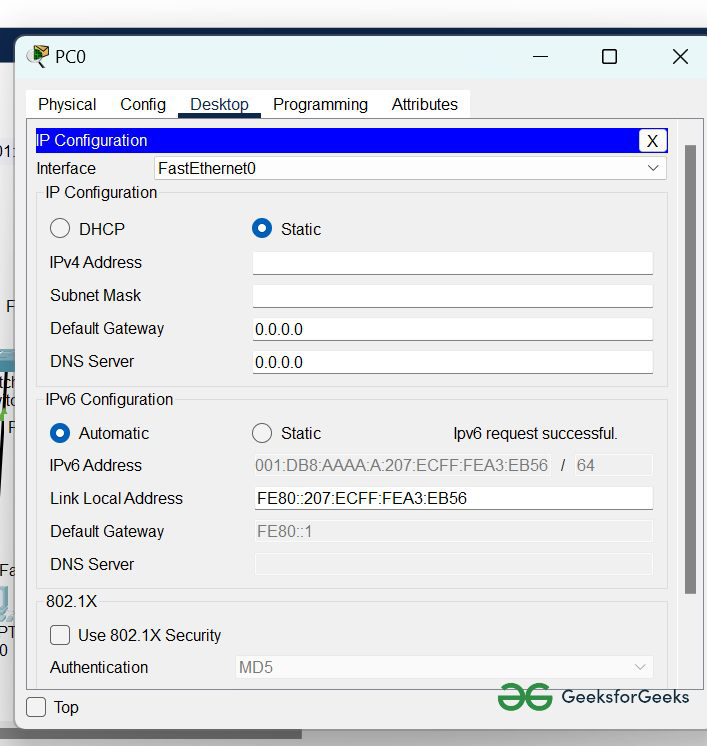
Task: Click the PC0 window title icon
Action: click(38, 56)
